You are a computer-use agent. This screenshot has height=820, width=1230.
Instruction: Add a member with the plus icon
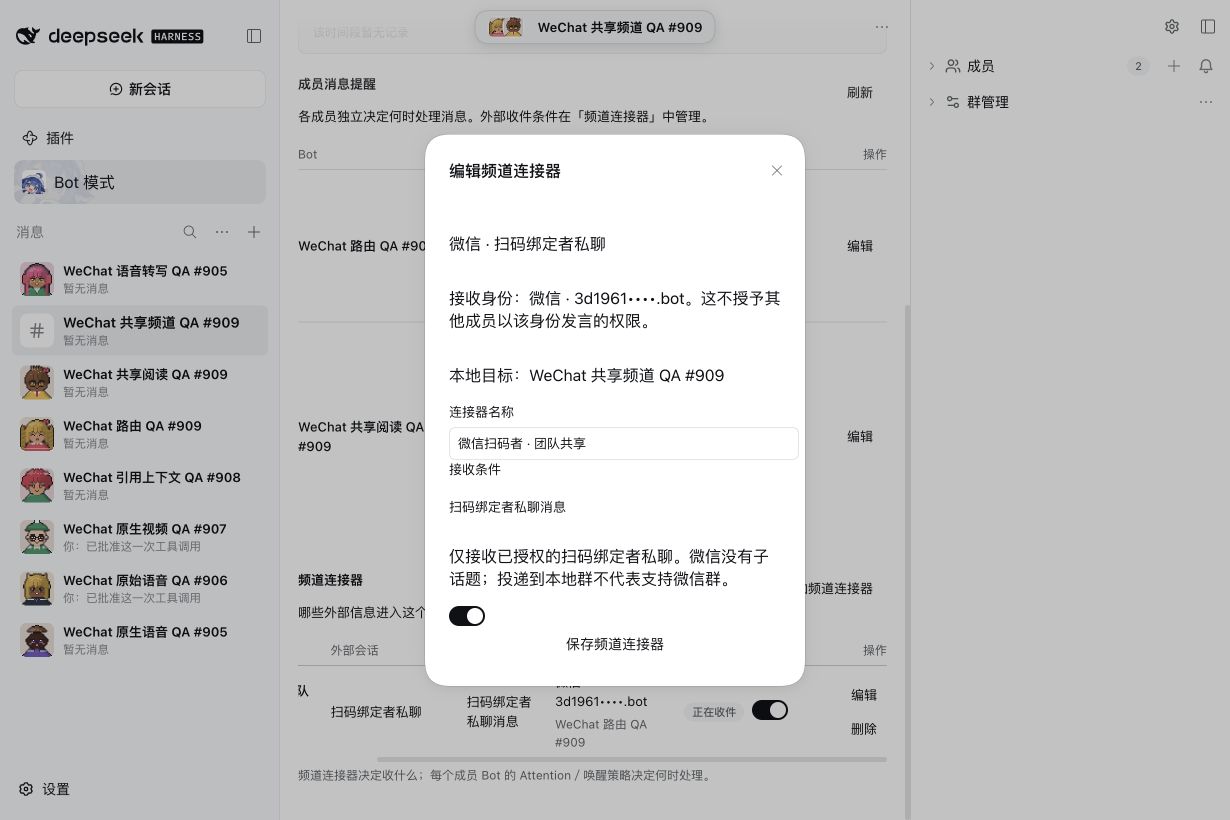(x=1174, y=66)
